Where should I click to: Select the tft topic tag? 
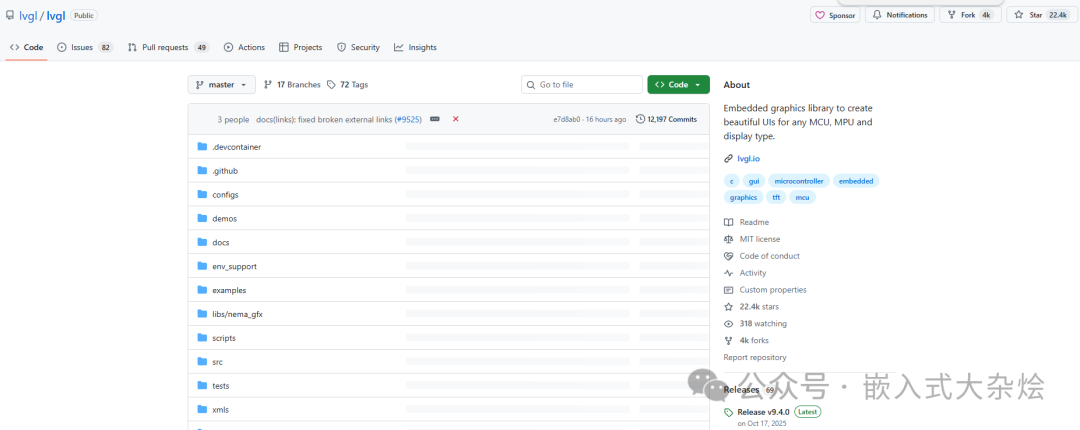(776, 197)
